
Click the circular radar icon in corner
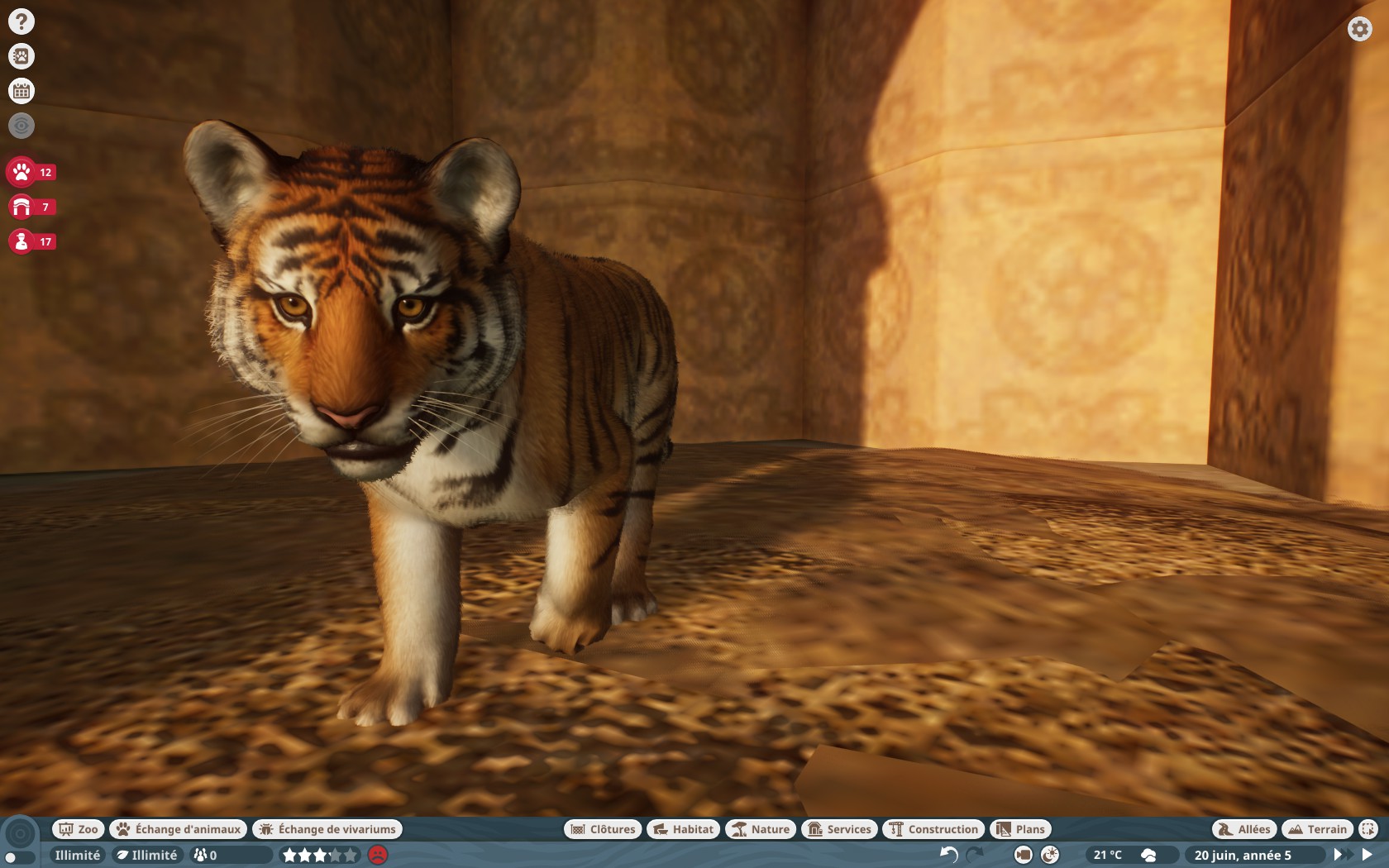(x=21, y=832)
